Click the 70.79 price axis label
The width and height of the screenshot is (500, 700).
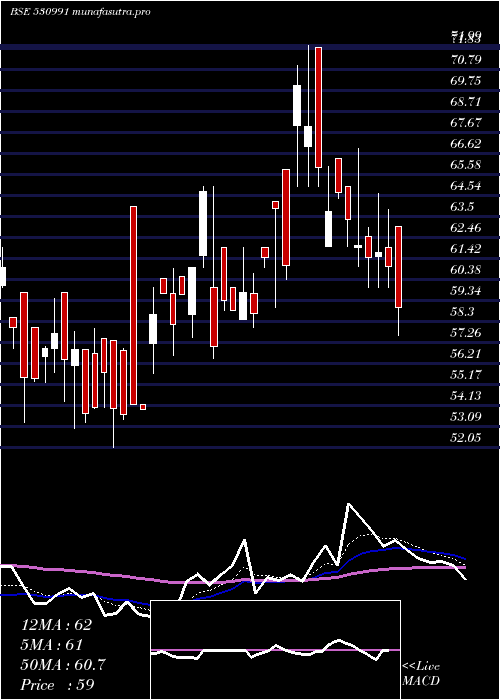coord(467,59)
